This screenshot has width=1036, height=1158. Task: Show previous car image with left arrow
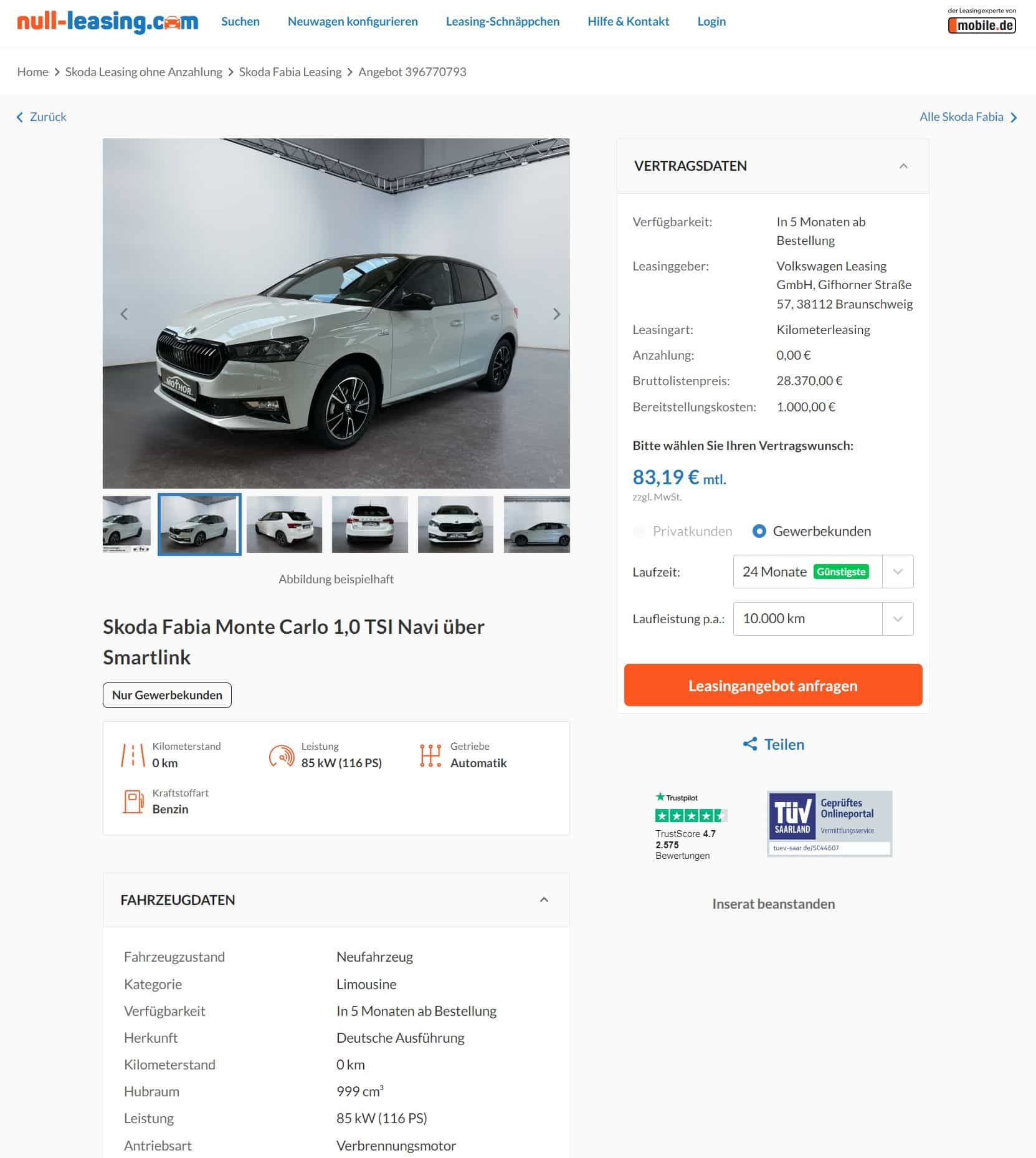(x=124, y=314)
